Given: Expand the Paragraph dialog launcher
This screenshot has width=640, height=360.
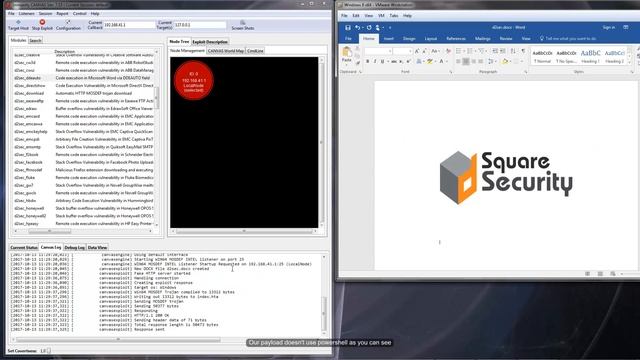Looking at the screenshot, I should [x=526, y=72].
